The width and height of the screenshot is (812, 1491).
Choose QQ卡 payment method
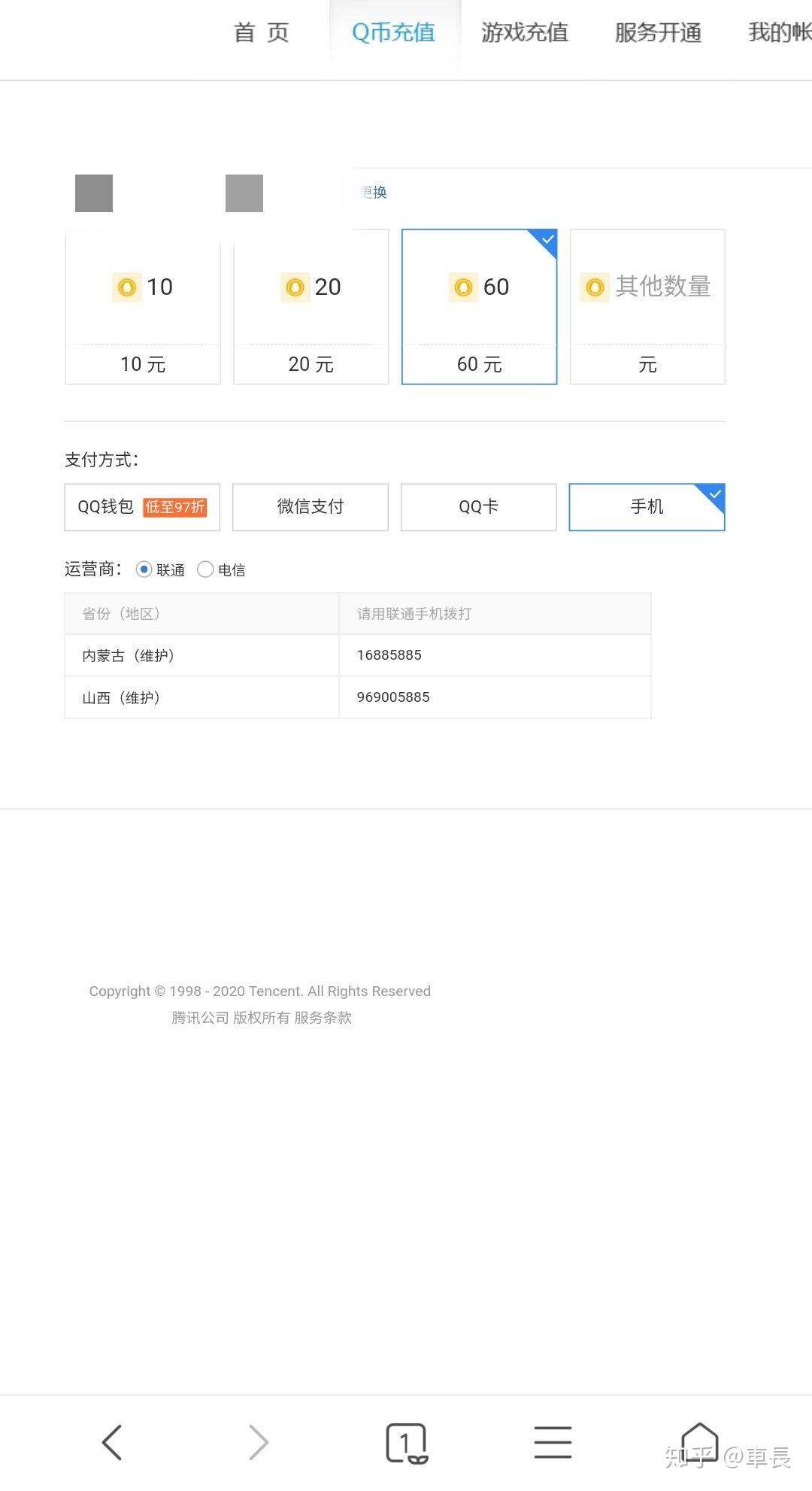(x=479, y=507)
